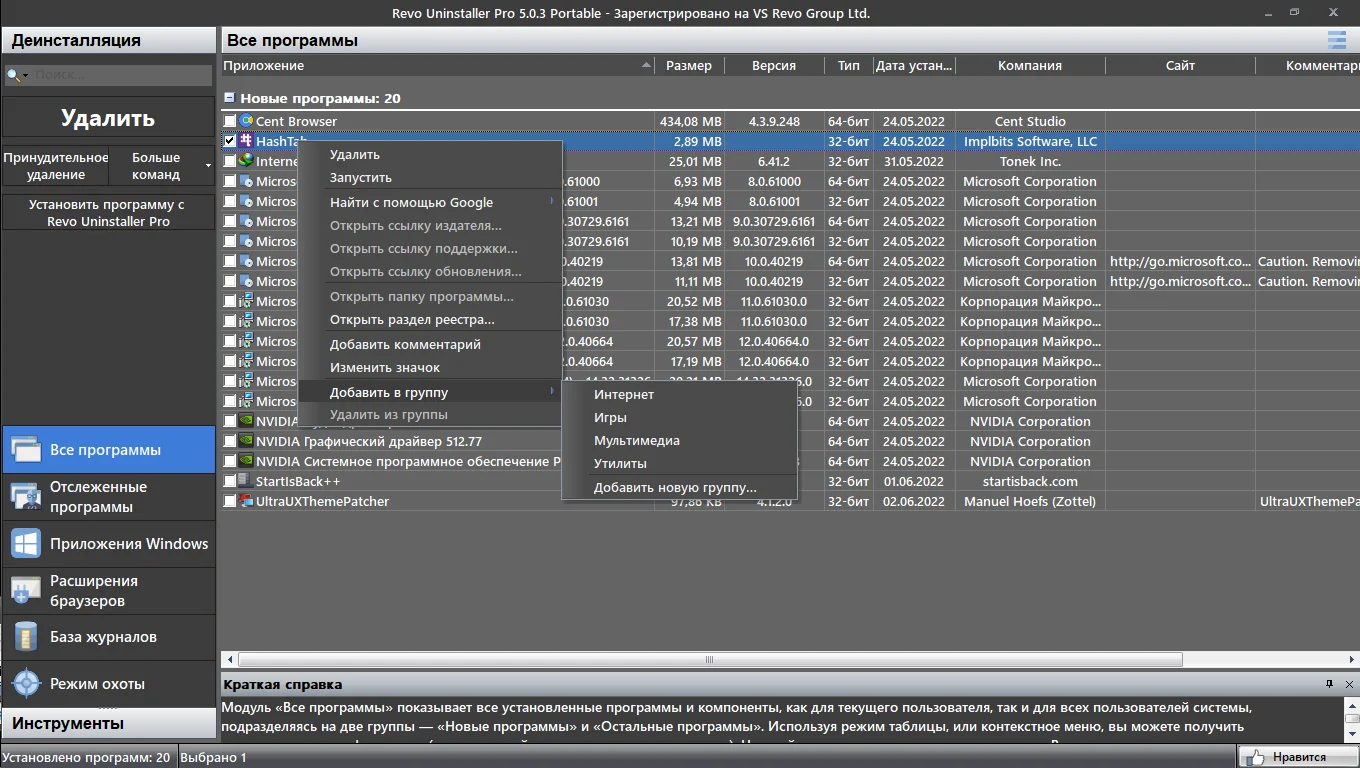Click the Traced Programs (Отслеженные программы) icon
1360x768 pixels.
tap(25, 497)
